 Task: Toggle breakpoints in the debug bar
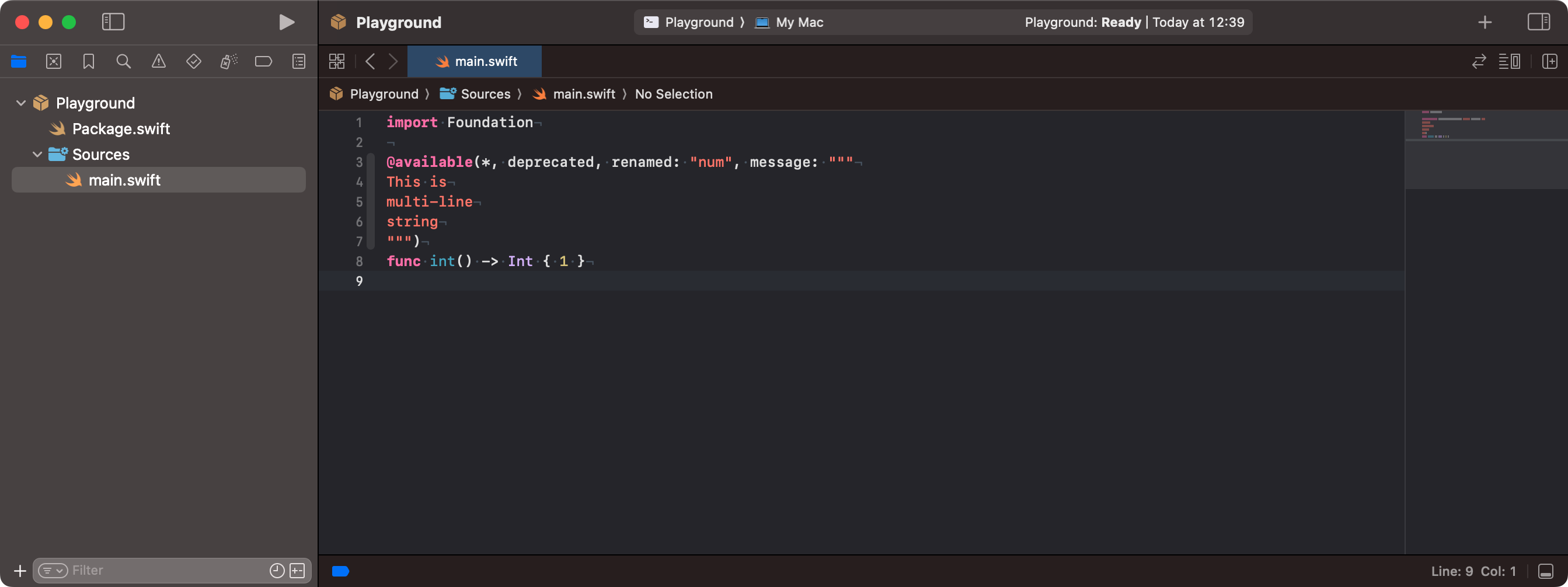(x=340, y=571)
